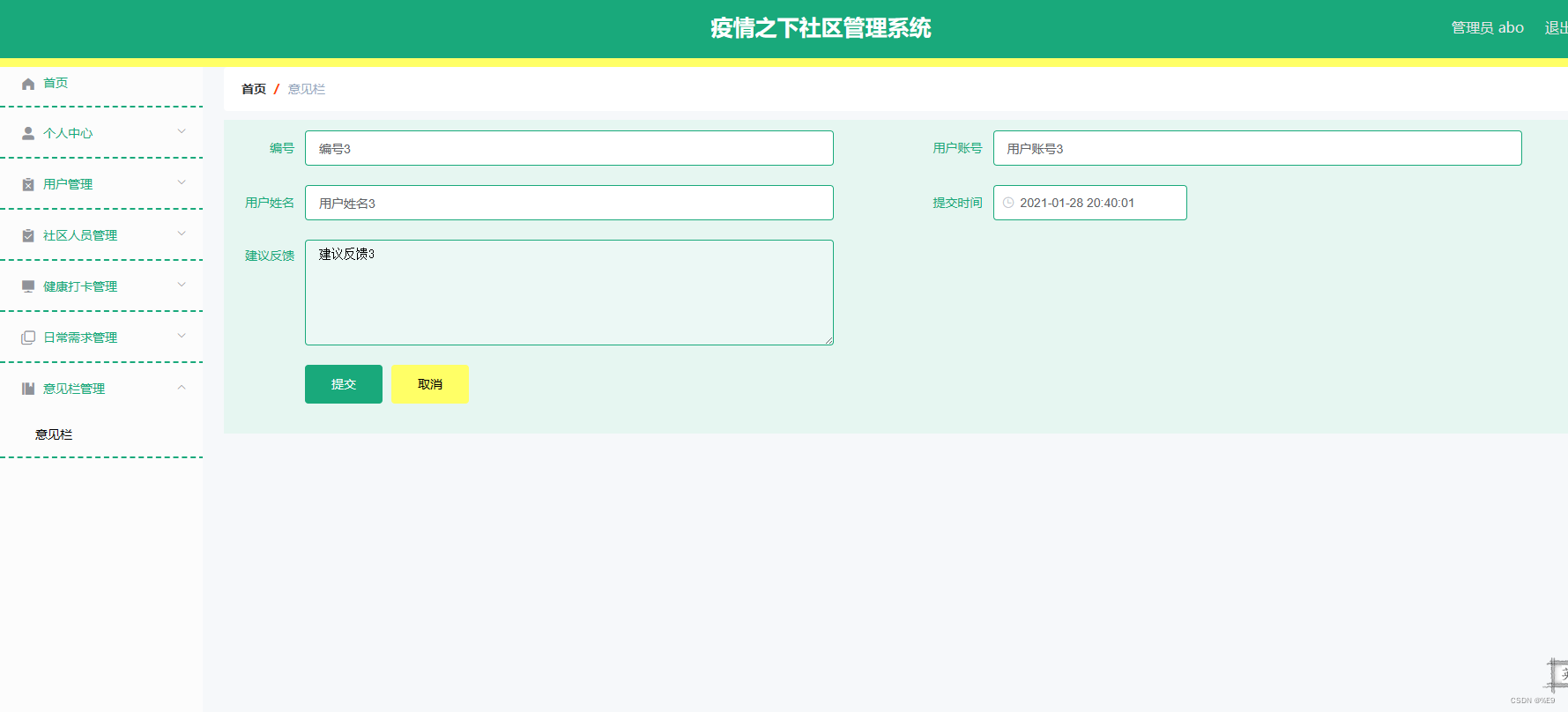Click the copy icon beside 日常需求管理
The width and height of the screenshot is (1568, 712).
tap(28, 337)
